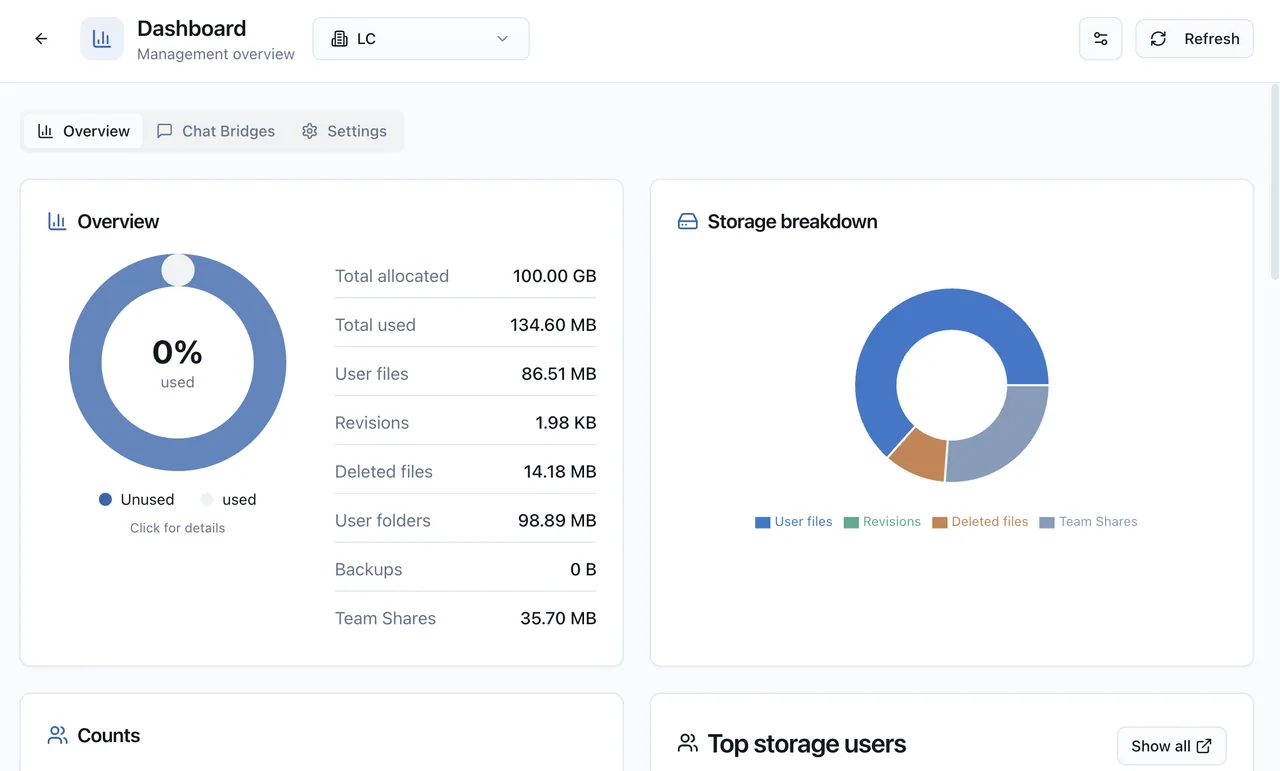Click the Deleted files 14.18 MB value
Image resolution: width=1280 pixels, height=771 pixels.
[x=560, y=472]
